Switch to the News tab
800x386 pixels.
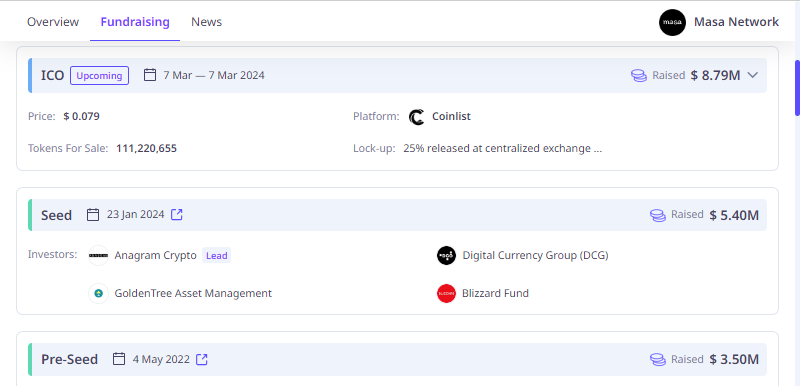[207, 22]
